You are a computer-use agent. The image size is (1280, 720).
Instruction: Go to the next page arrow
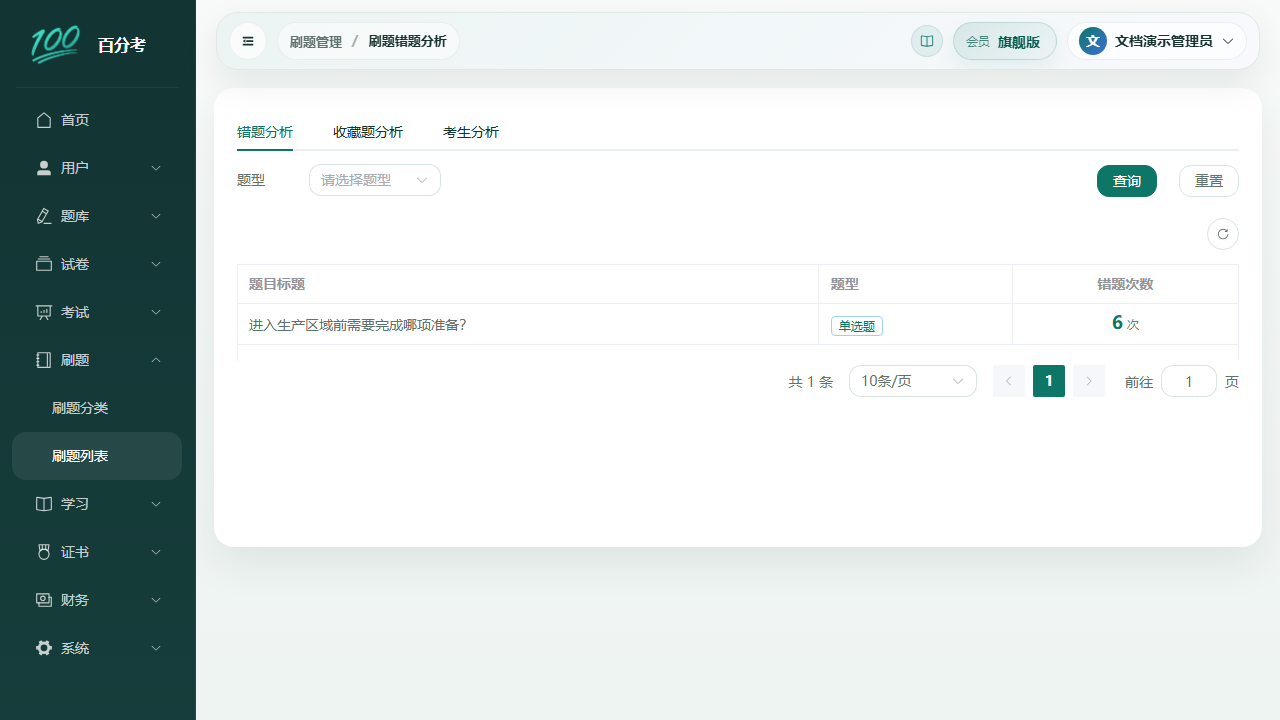point(1089,381)
